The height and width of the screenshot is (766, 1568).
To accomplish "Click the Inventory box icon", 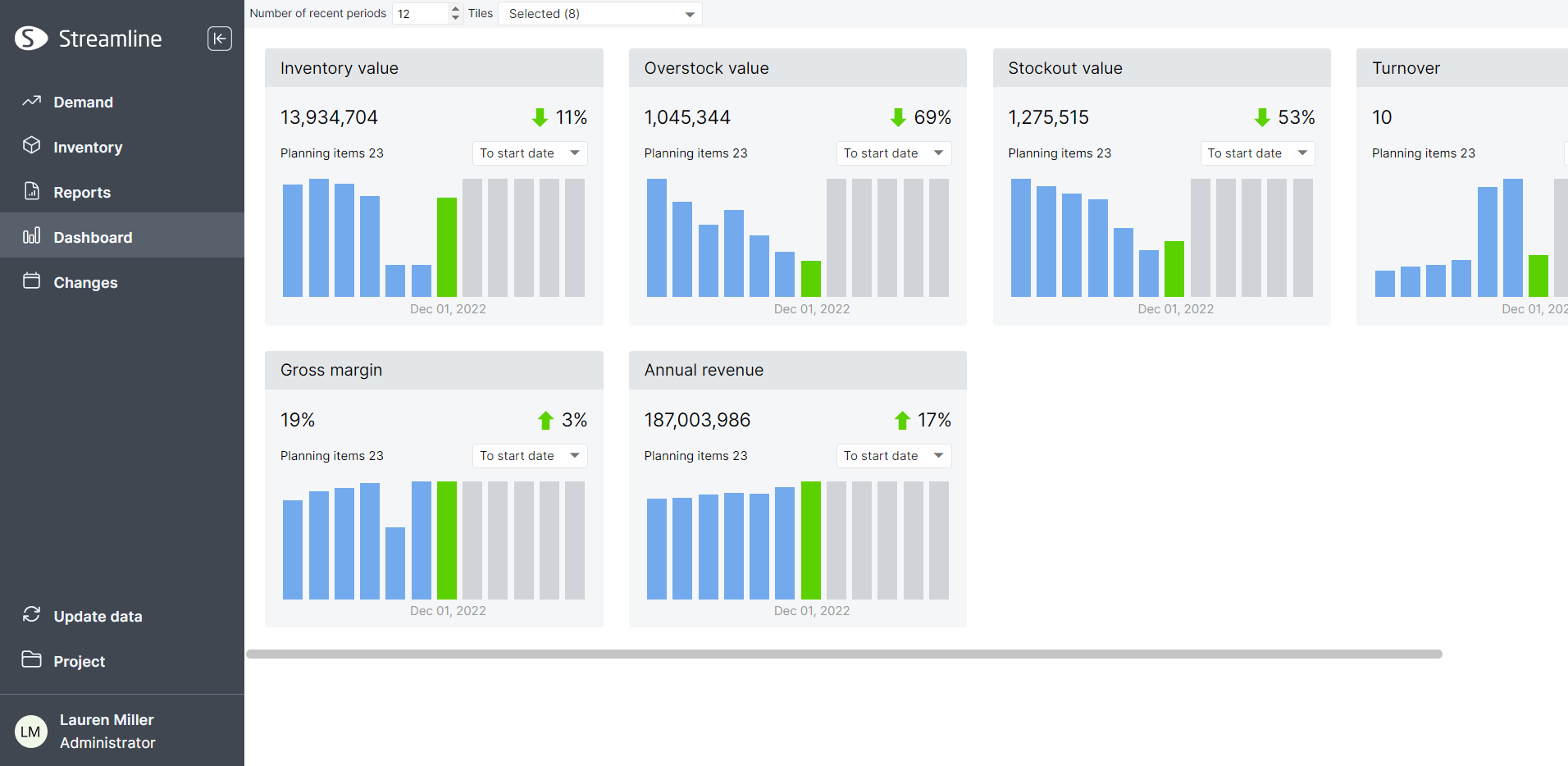I will click(32, 145).
